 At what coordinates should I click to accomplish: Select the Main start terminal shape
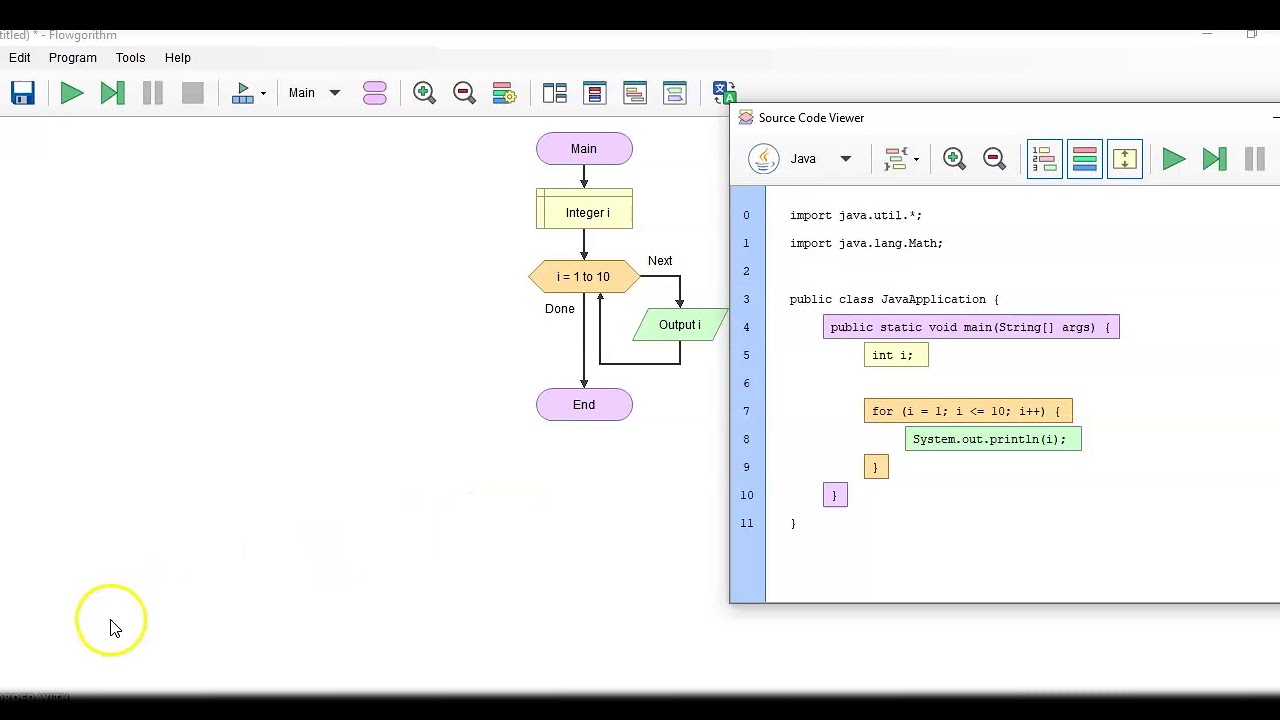coord(584,149)
